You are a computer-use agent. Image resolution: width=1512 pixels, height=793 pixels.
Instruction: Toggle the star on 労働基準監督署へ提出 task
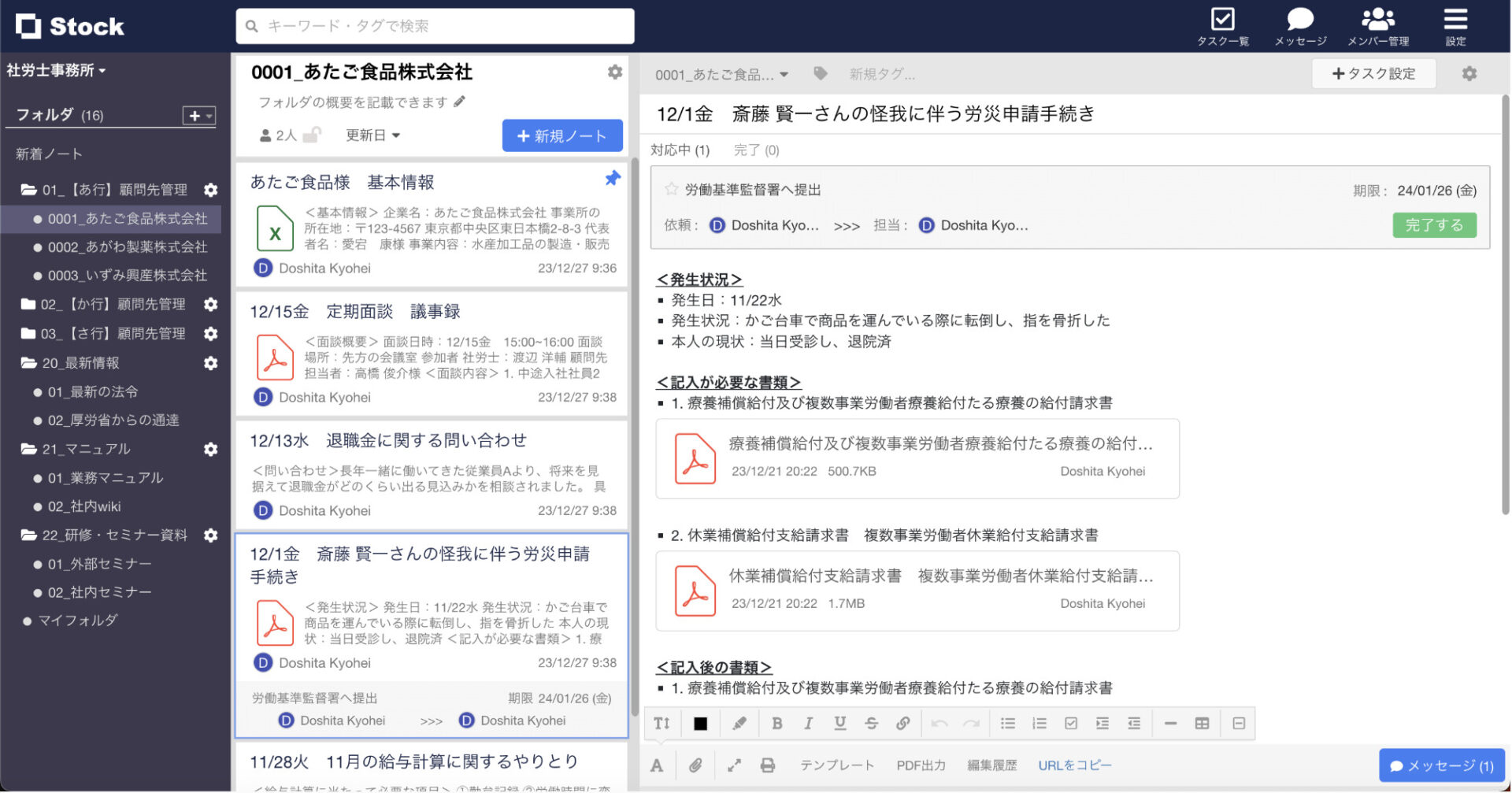pos(671,189)
